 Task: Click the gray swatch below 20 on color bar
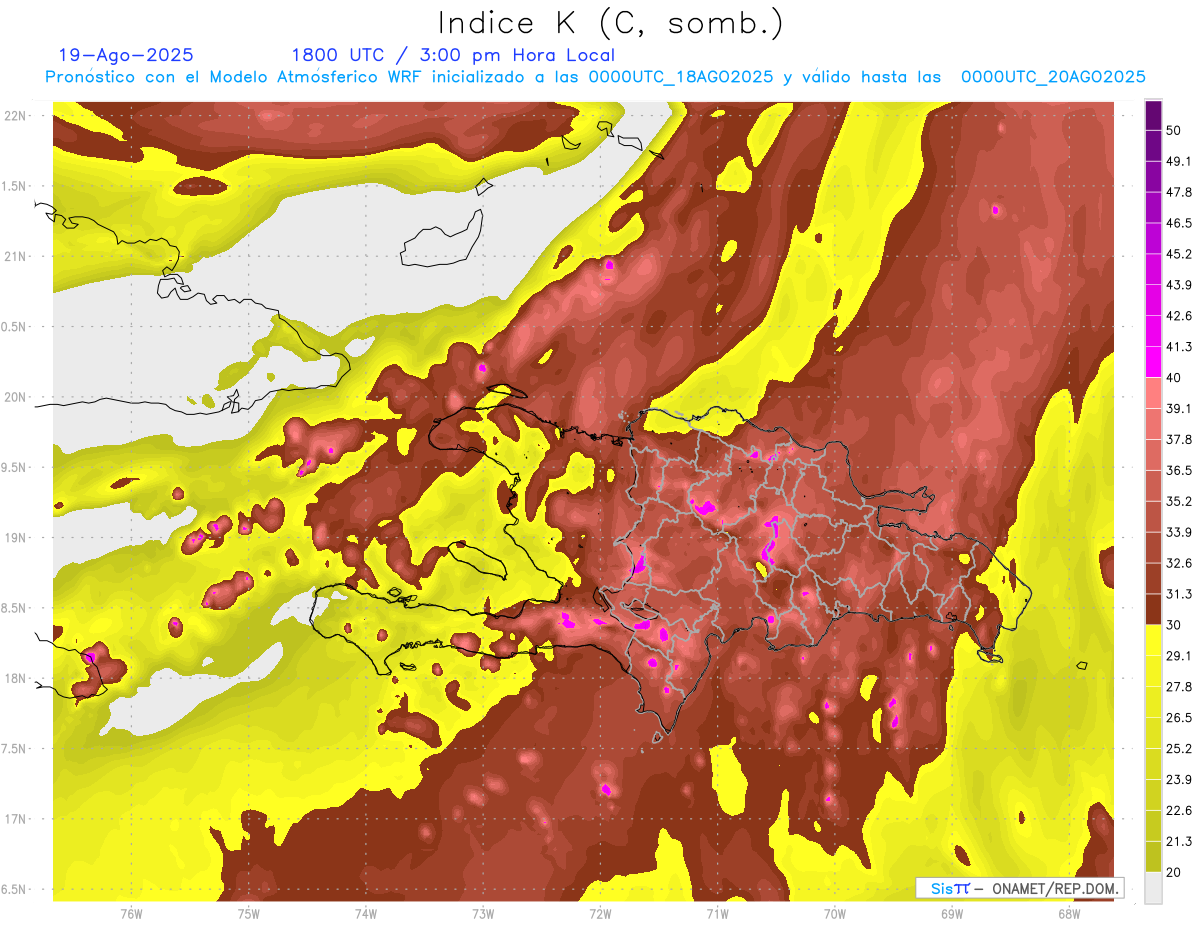click(x=1153, y=888)
